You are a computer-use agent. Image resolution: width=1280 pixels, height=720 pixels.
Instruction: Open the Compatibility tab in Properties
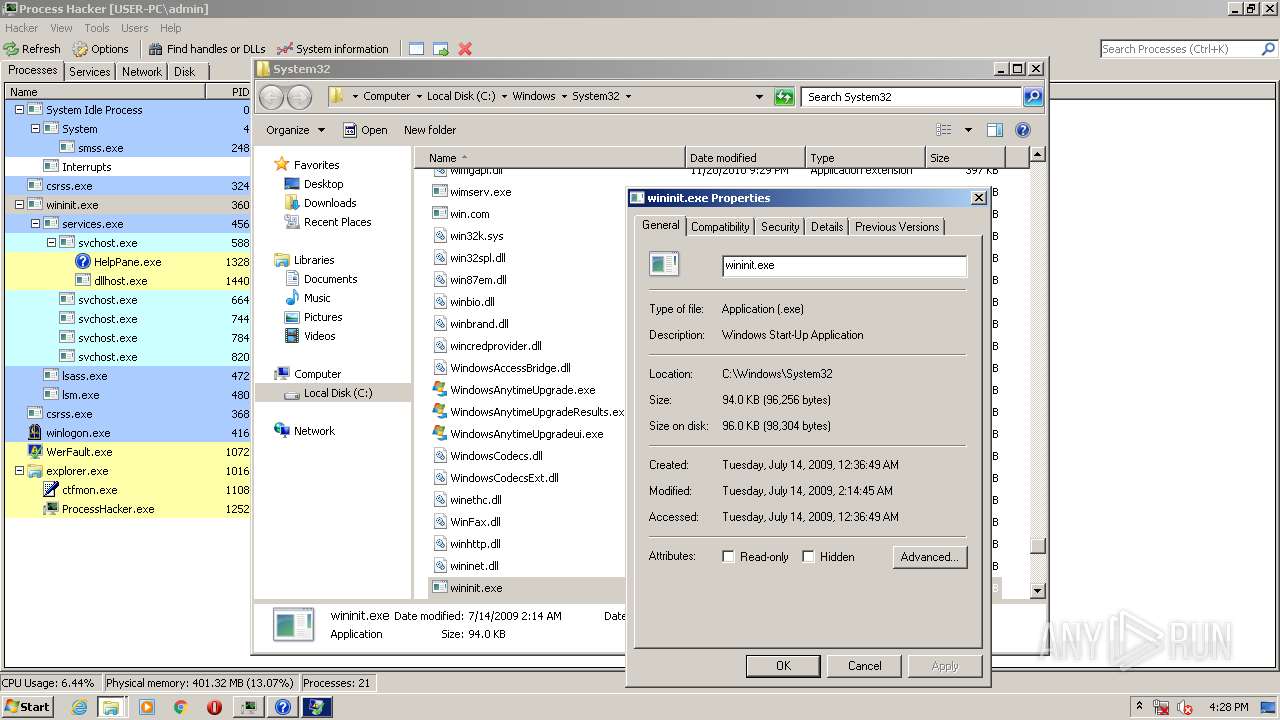[x=720, y=227]
